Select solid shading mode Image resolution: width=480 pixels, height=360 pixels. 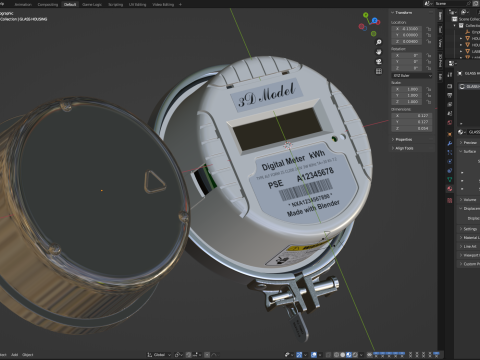point(343,355)
